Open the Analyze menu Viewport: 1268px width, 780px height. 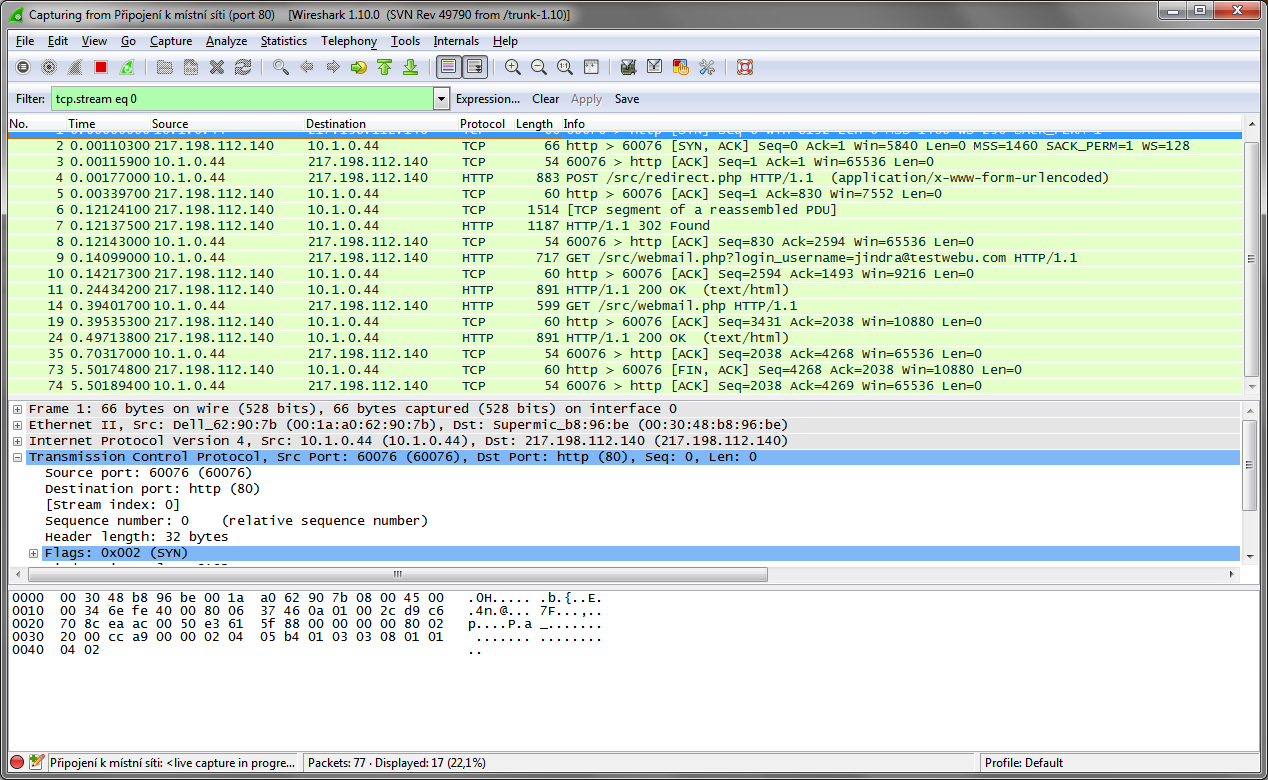(x=226, y=41)
